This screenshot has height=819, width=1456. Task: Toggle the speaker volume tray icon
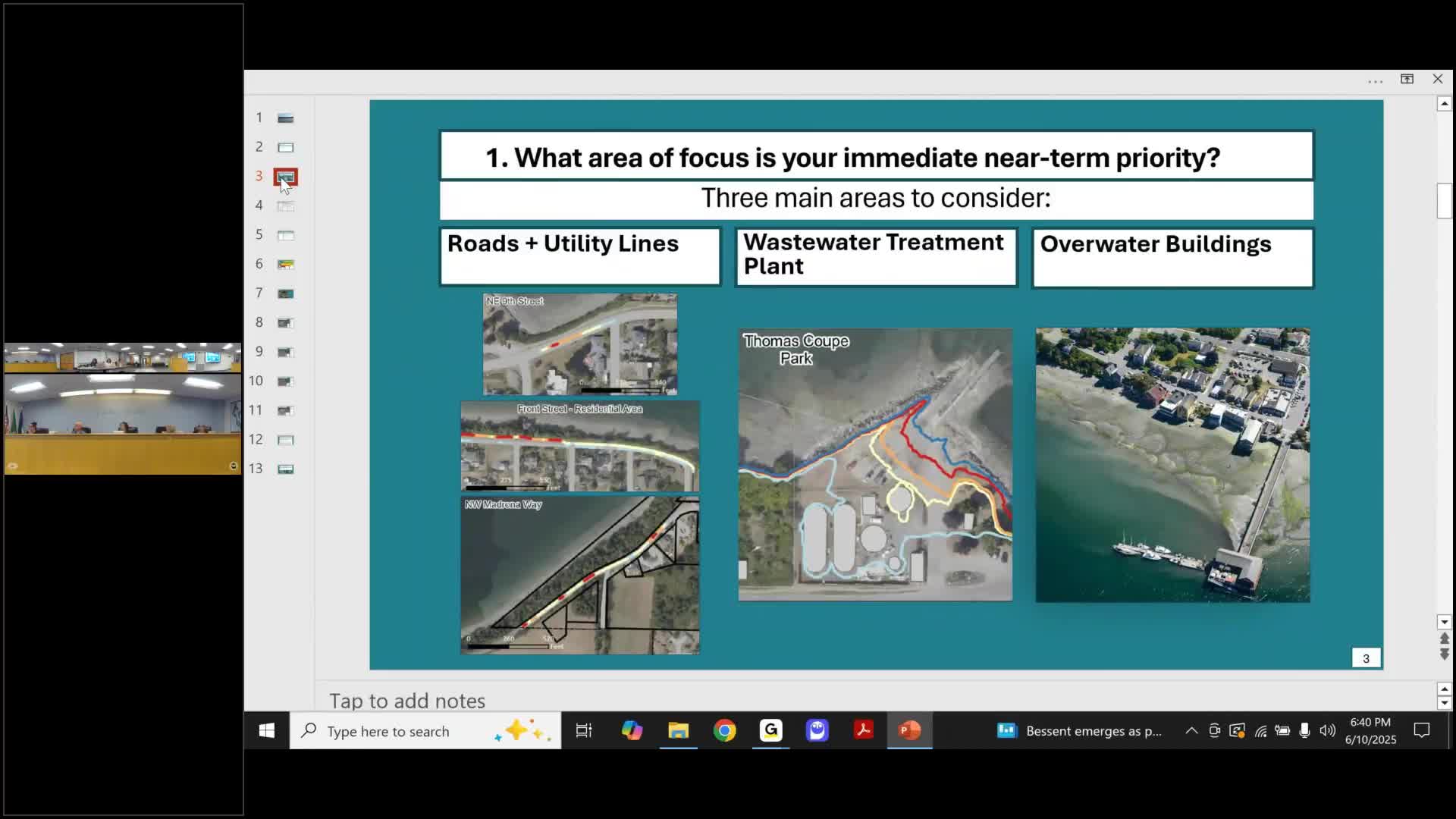click(x=1327, y=730)
